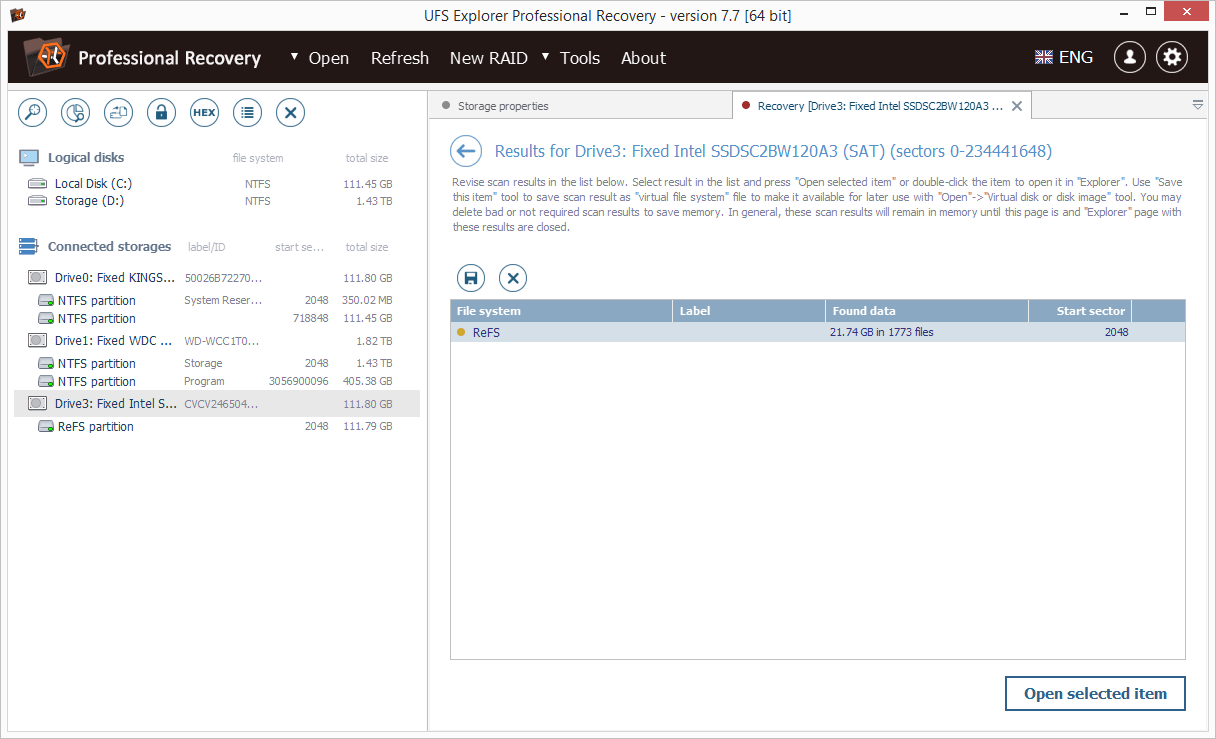Select Drive0: Fixed KINGS... storage
This screenshot has height=739, width=1216.
pos(217,278)
